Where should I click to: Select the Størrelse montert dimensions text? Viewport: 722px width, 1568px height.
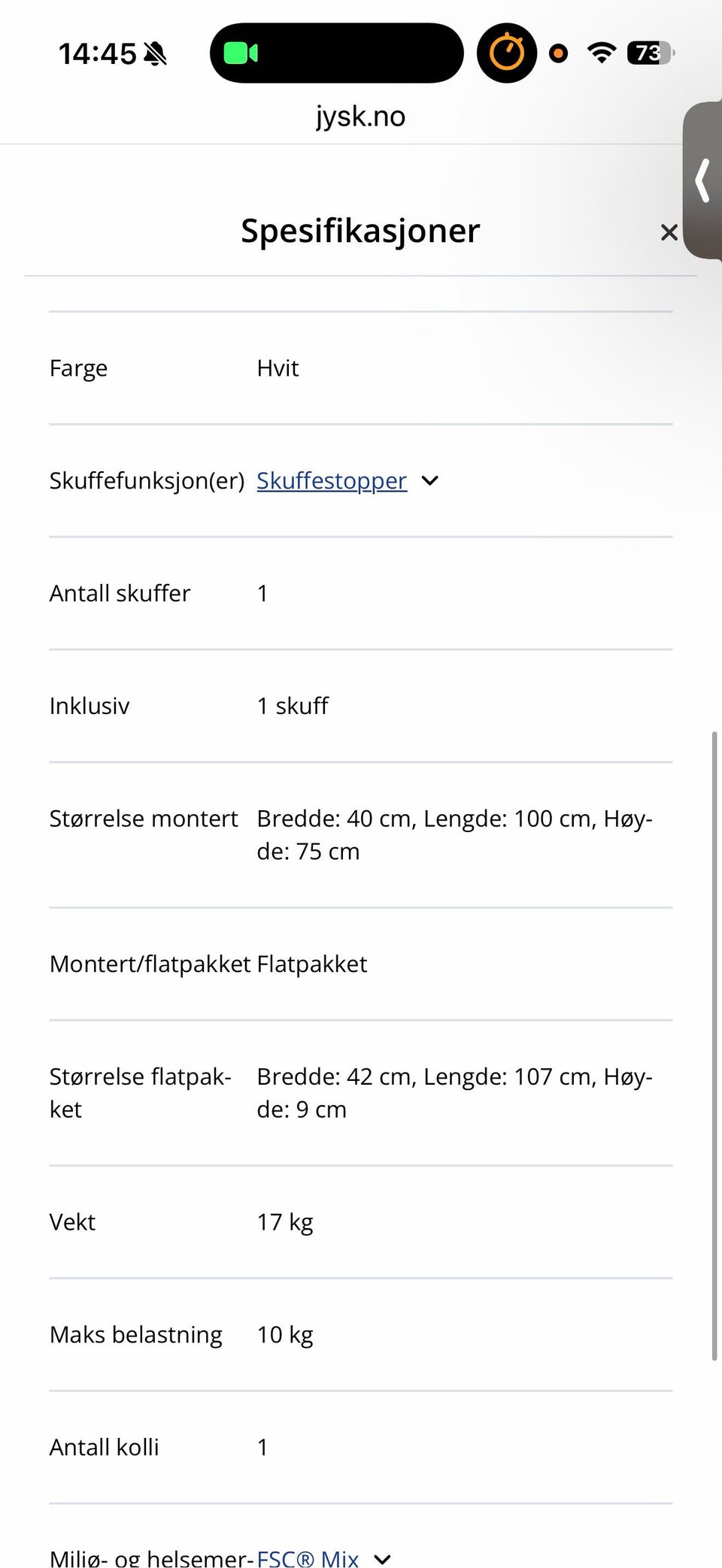[x=454, y=834]
